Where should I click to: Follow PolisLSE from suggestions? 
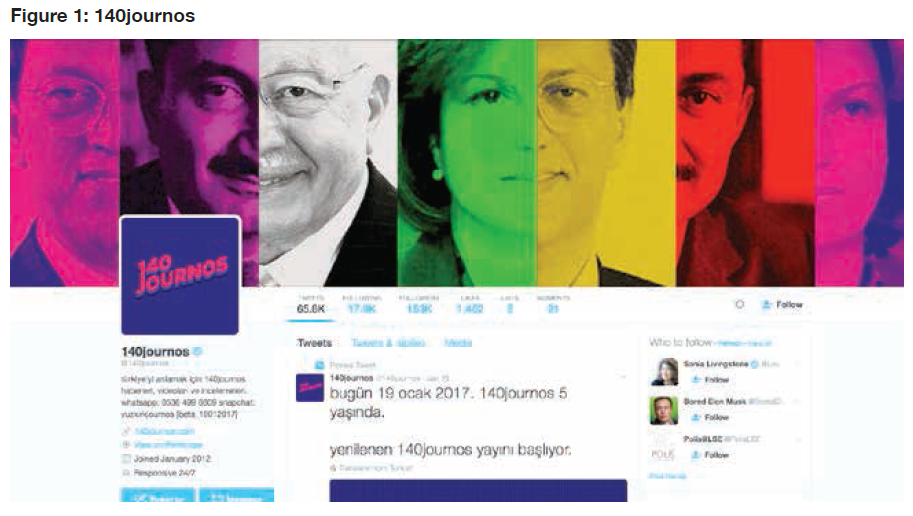710,455
